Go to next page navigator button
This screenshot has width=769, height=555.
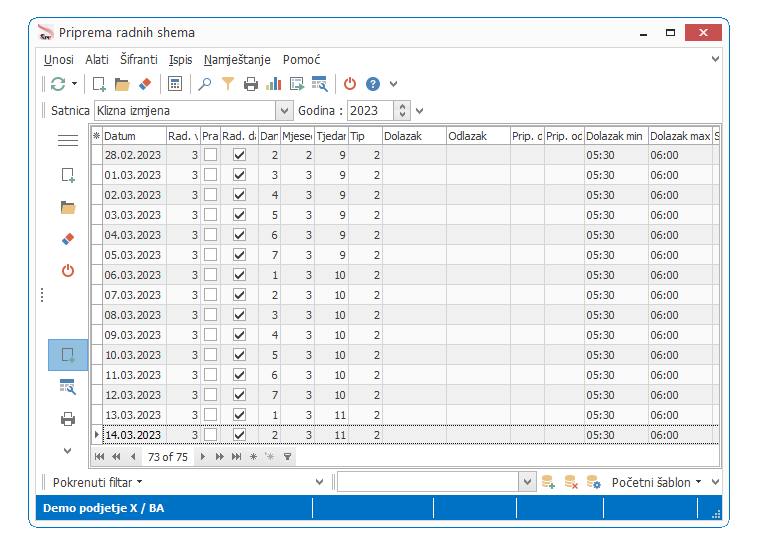coord(219,457)
